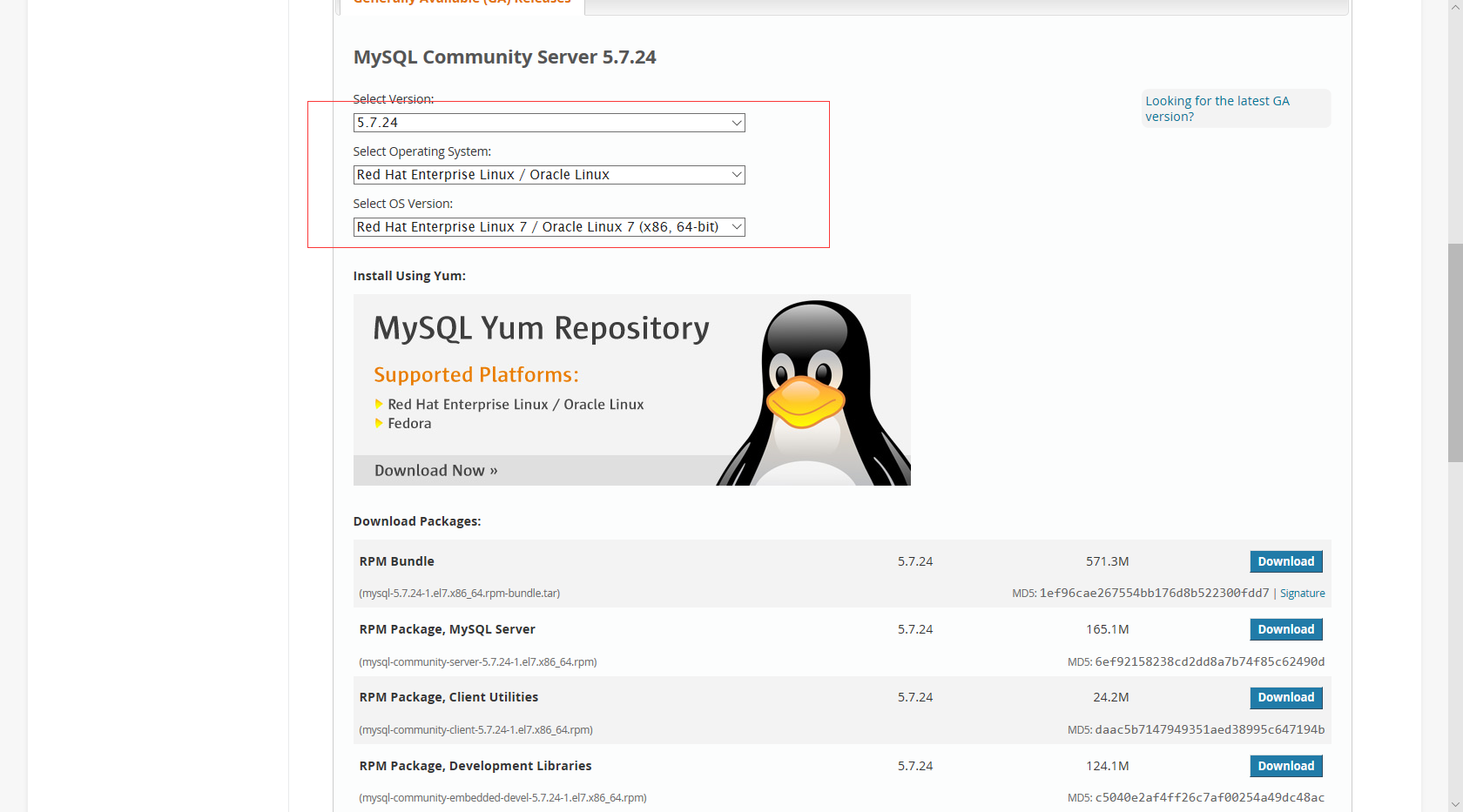This screenshot has width=1463, height=812.
Task: Click the MySQL Yum Repository banner image
Action: tap(631, 390)
